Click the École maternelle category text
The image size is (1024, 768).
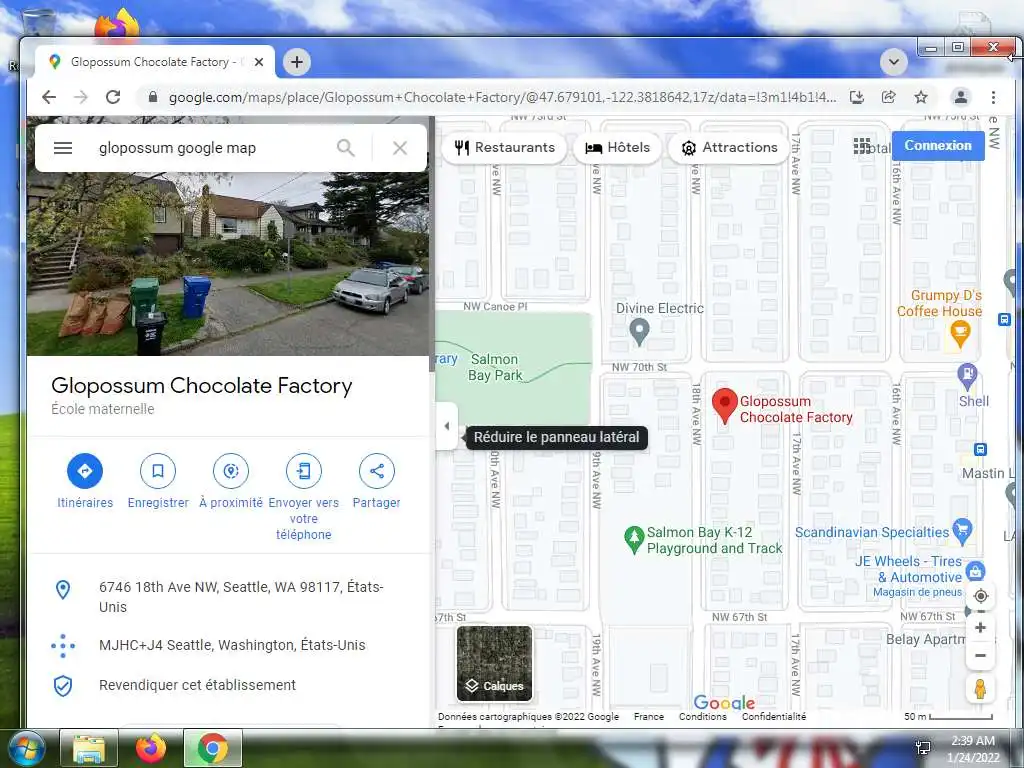103,409
